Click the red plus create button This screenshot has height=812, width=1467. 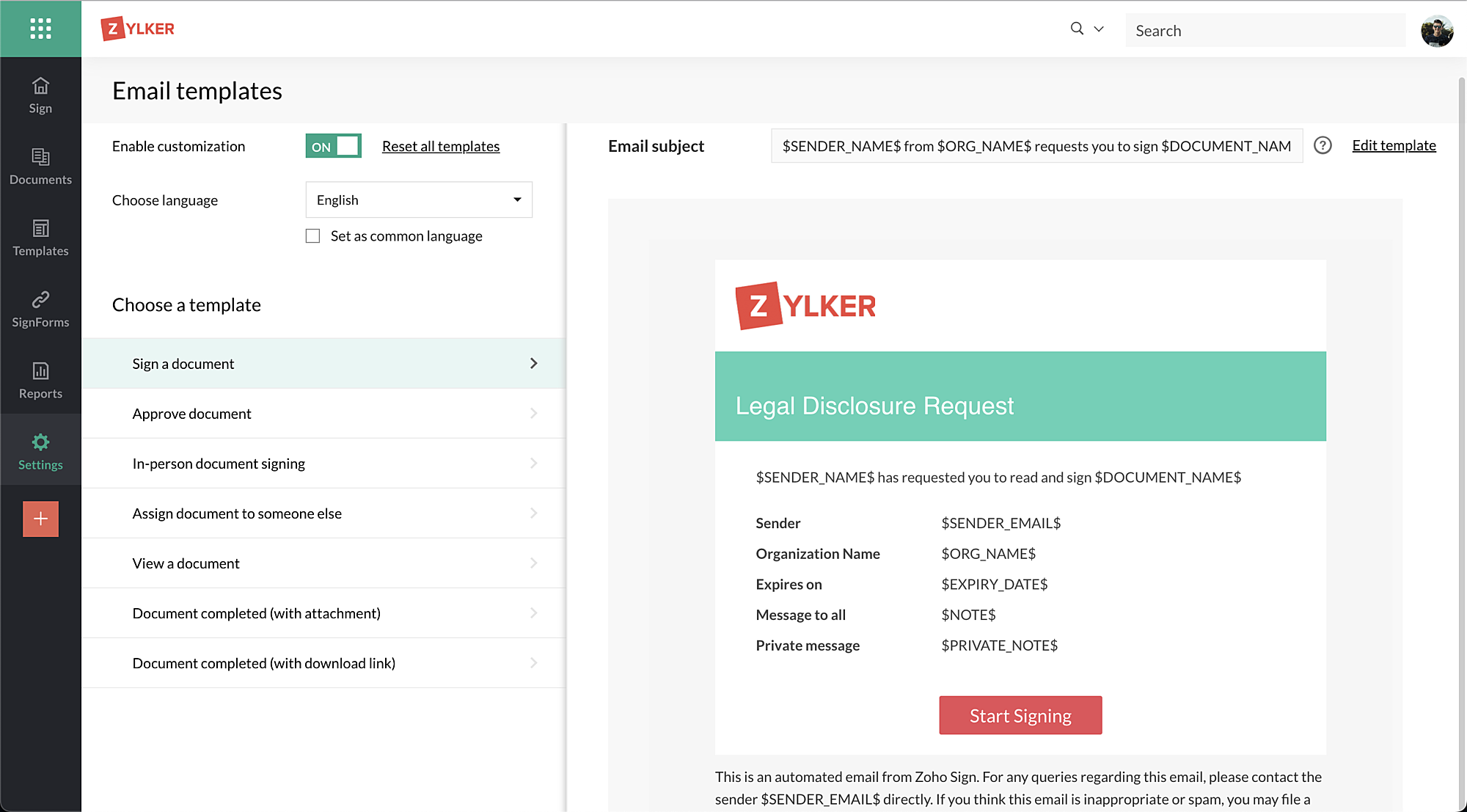(40, 519)
